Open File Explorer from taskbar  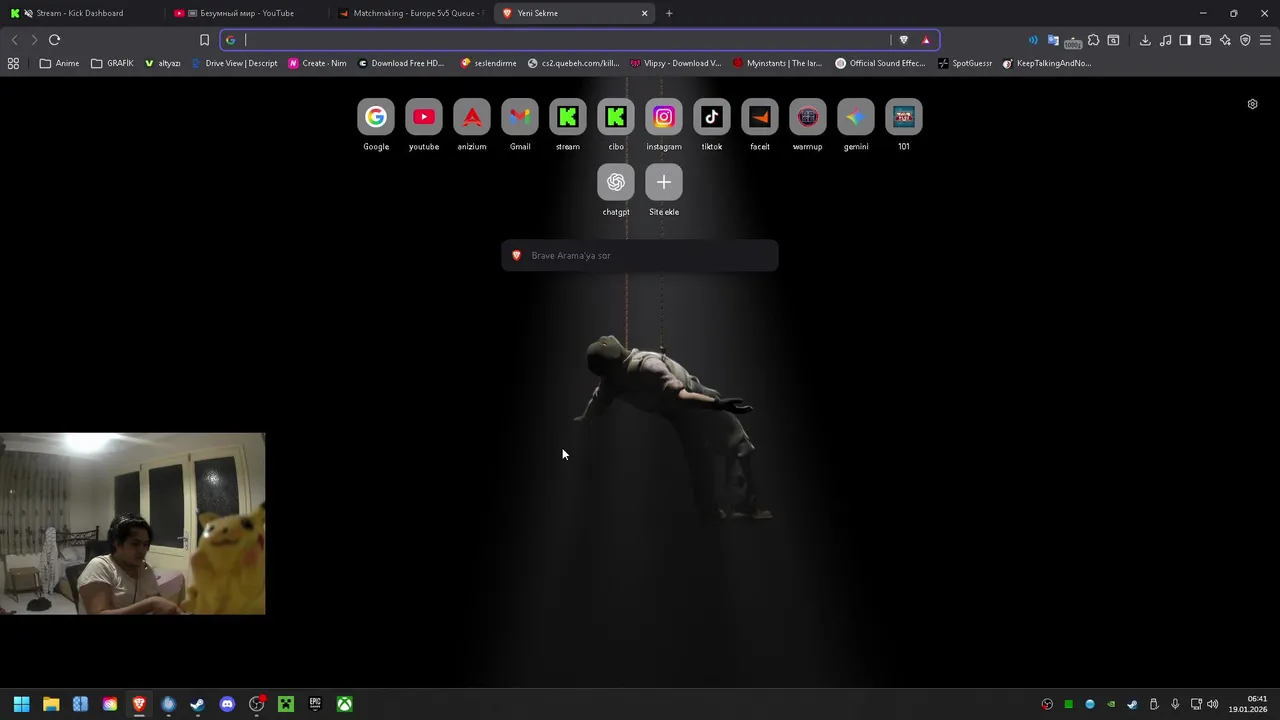tap(51, 704)
